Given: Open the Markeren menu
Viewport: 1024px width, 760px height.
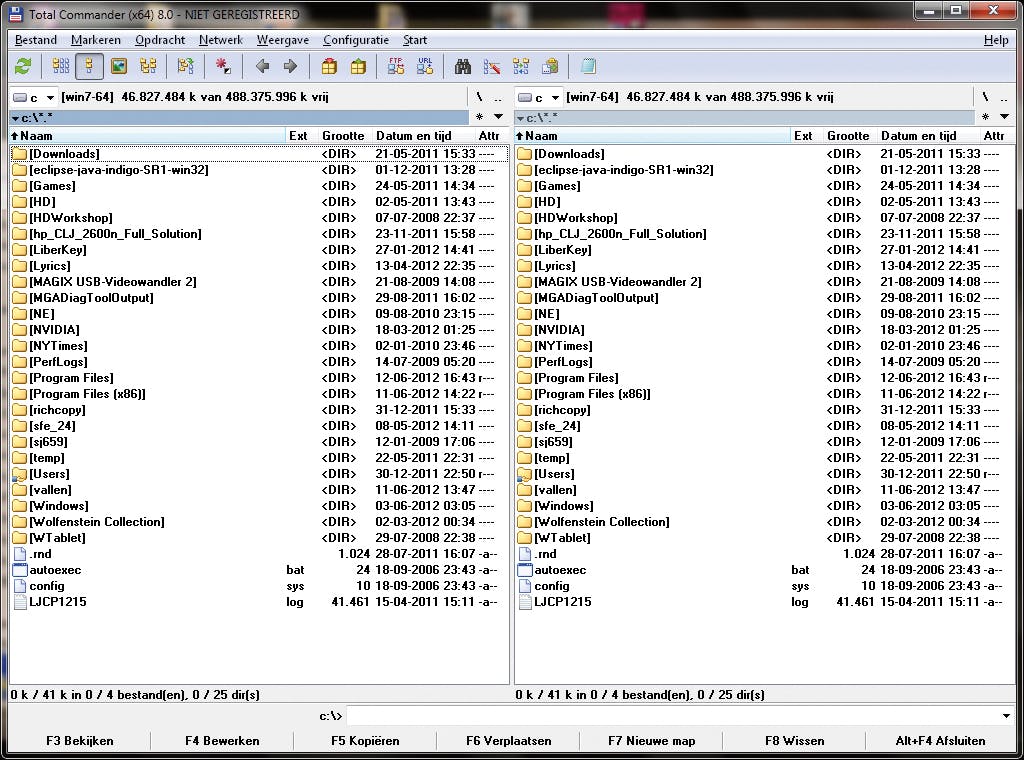Looking at the screenshot, I should point(95,40).
